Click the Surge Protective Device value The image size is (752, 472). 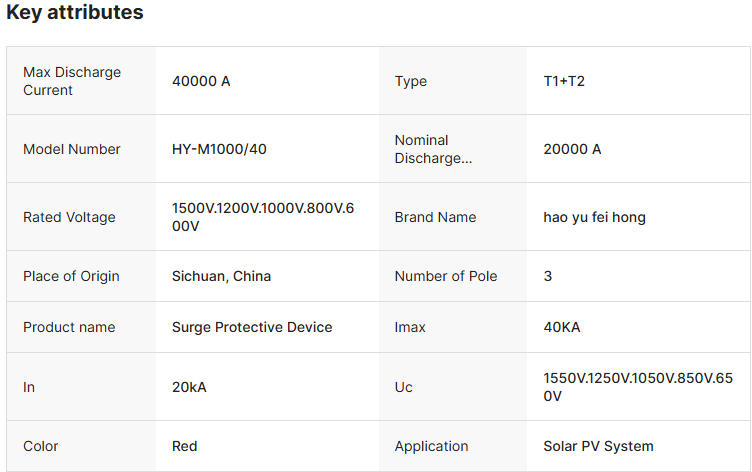(x=252, y=327)
